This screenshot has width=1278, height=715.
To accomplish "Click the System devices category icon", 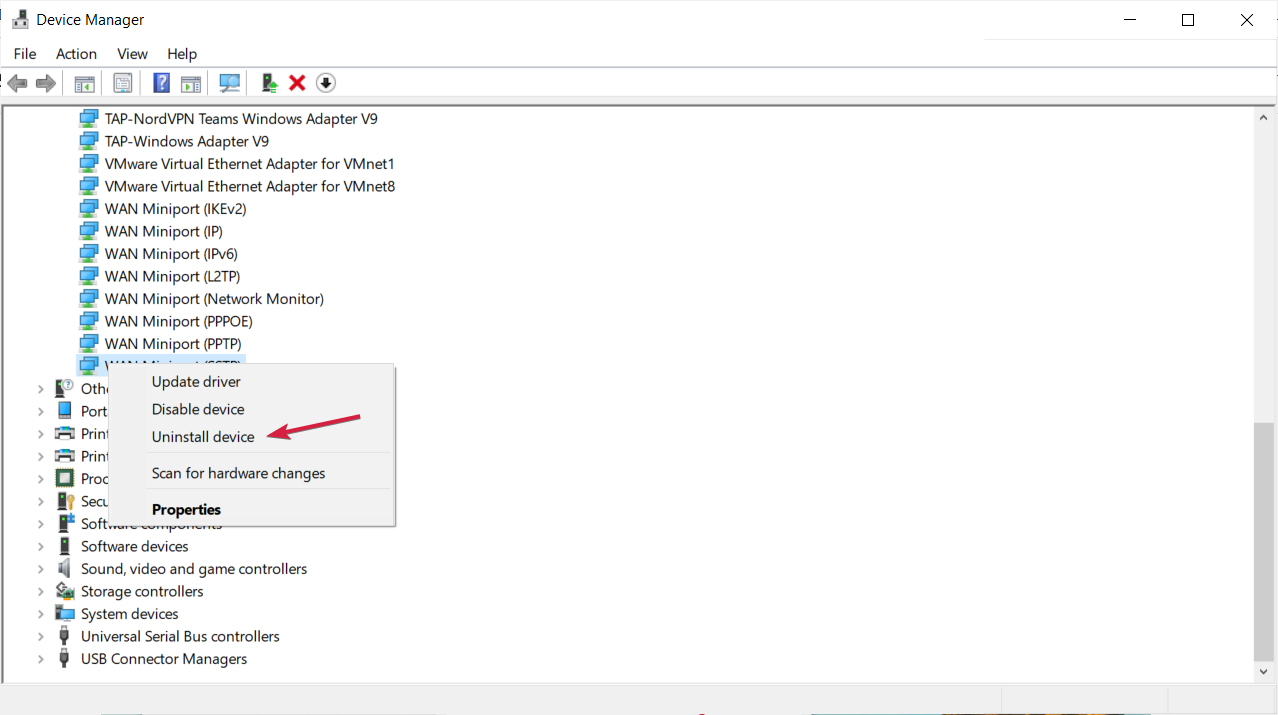I will point(65,614).
